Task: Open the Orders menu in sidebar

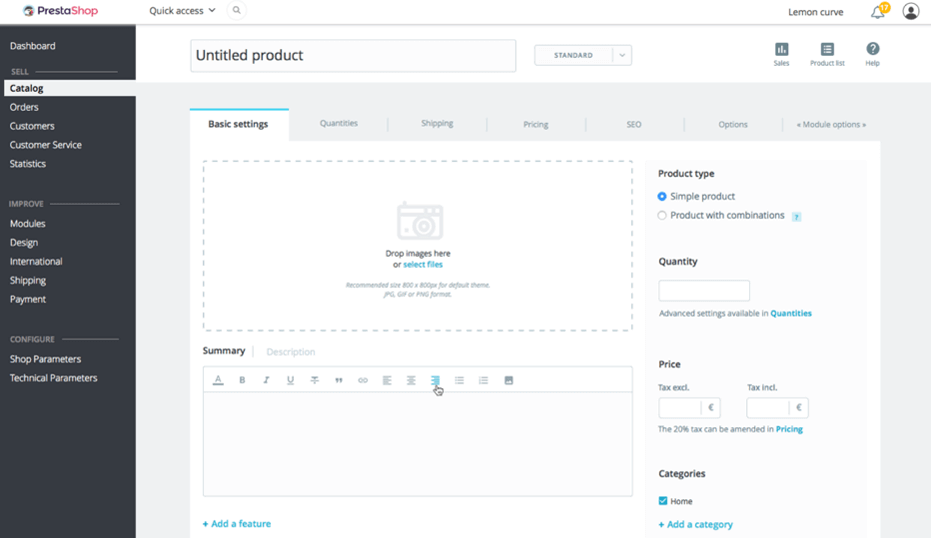Action: click(24, 107)
